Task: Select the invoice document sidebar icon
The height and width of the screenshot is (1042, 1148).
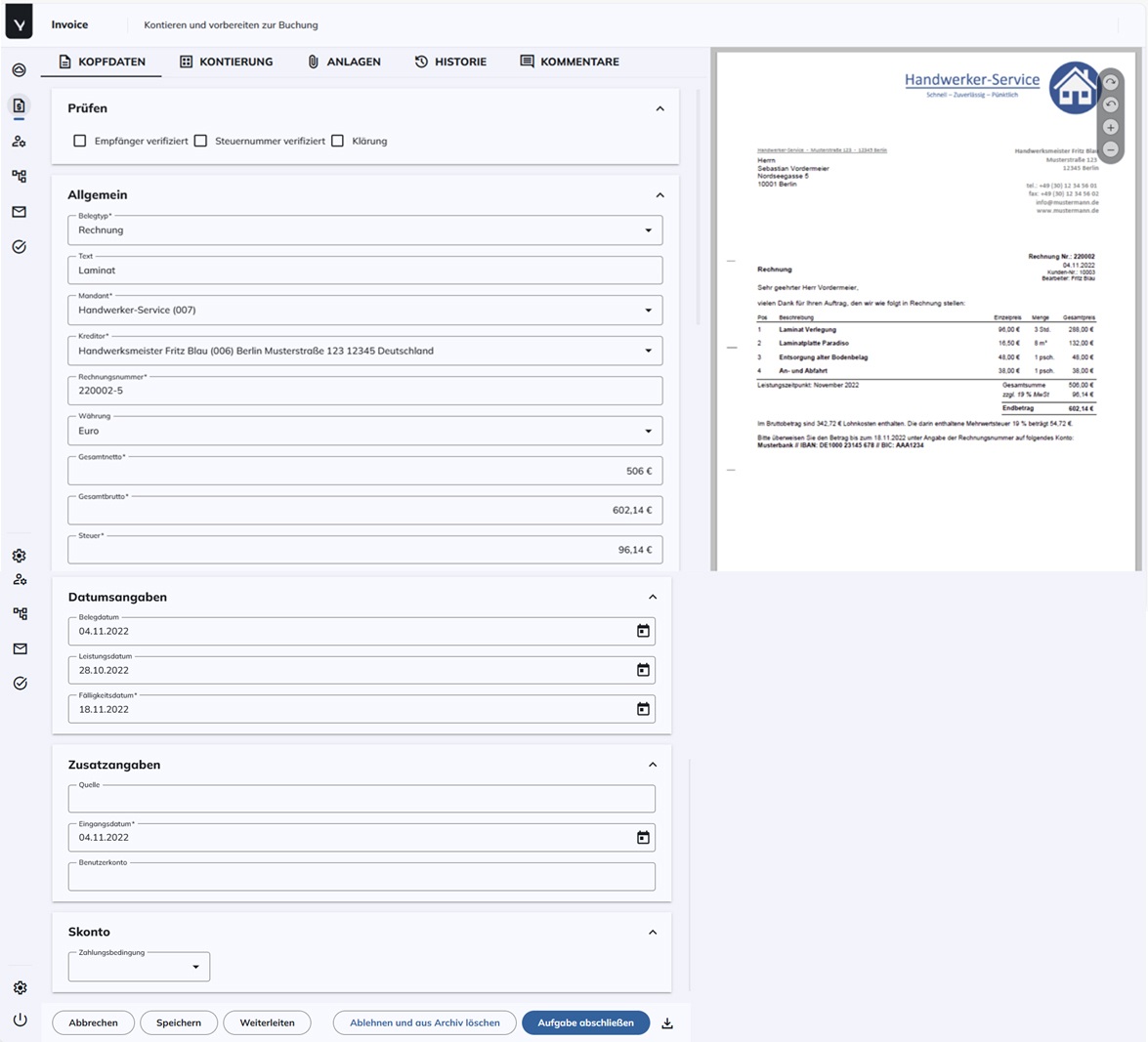Action: pos(19,105)
